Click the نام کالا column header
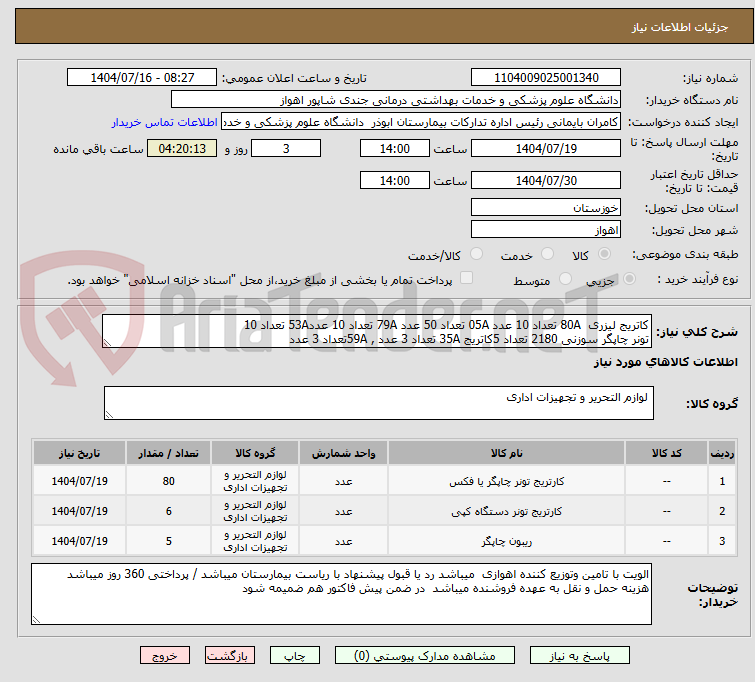The image size is (755, 682). 506,453
